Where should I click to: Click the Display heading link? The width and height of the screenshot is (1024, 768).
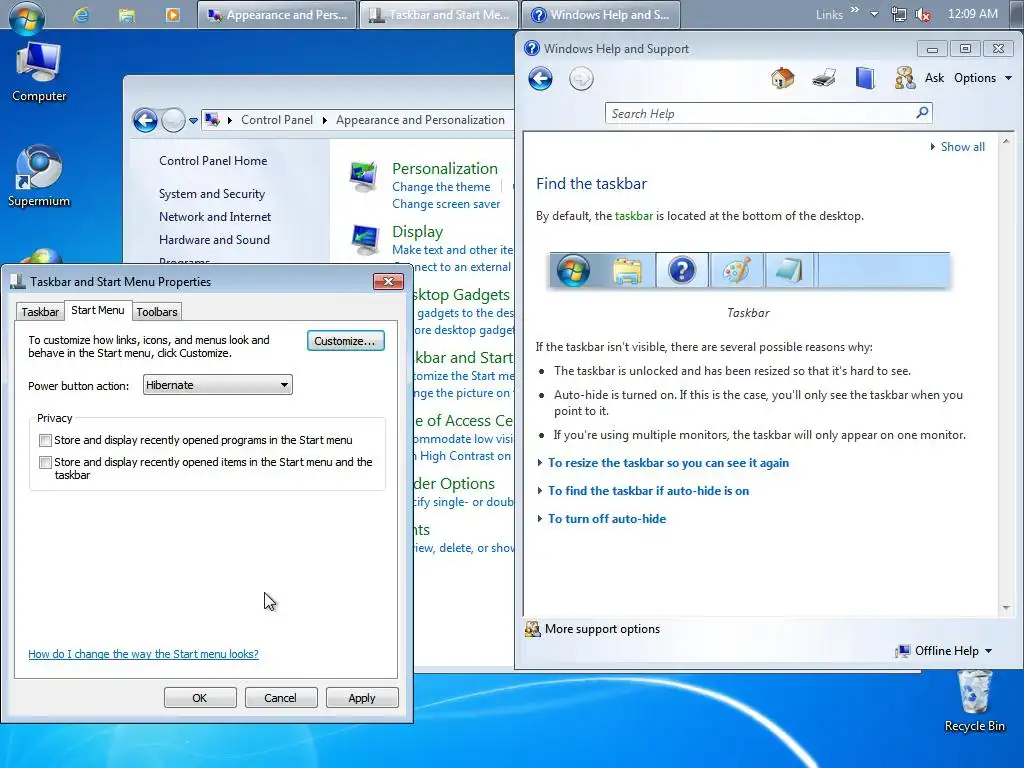tap(417, 232)
